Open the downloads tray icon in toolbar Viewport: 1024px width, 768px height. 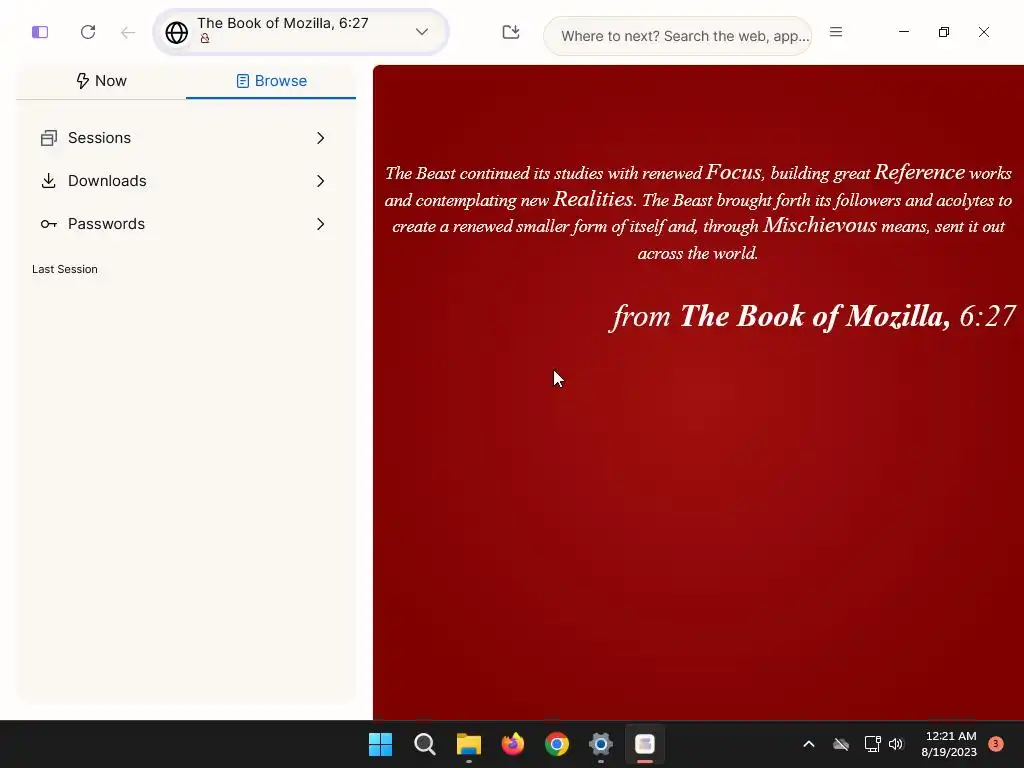point(511,31)
